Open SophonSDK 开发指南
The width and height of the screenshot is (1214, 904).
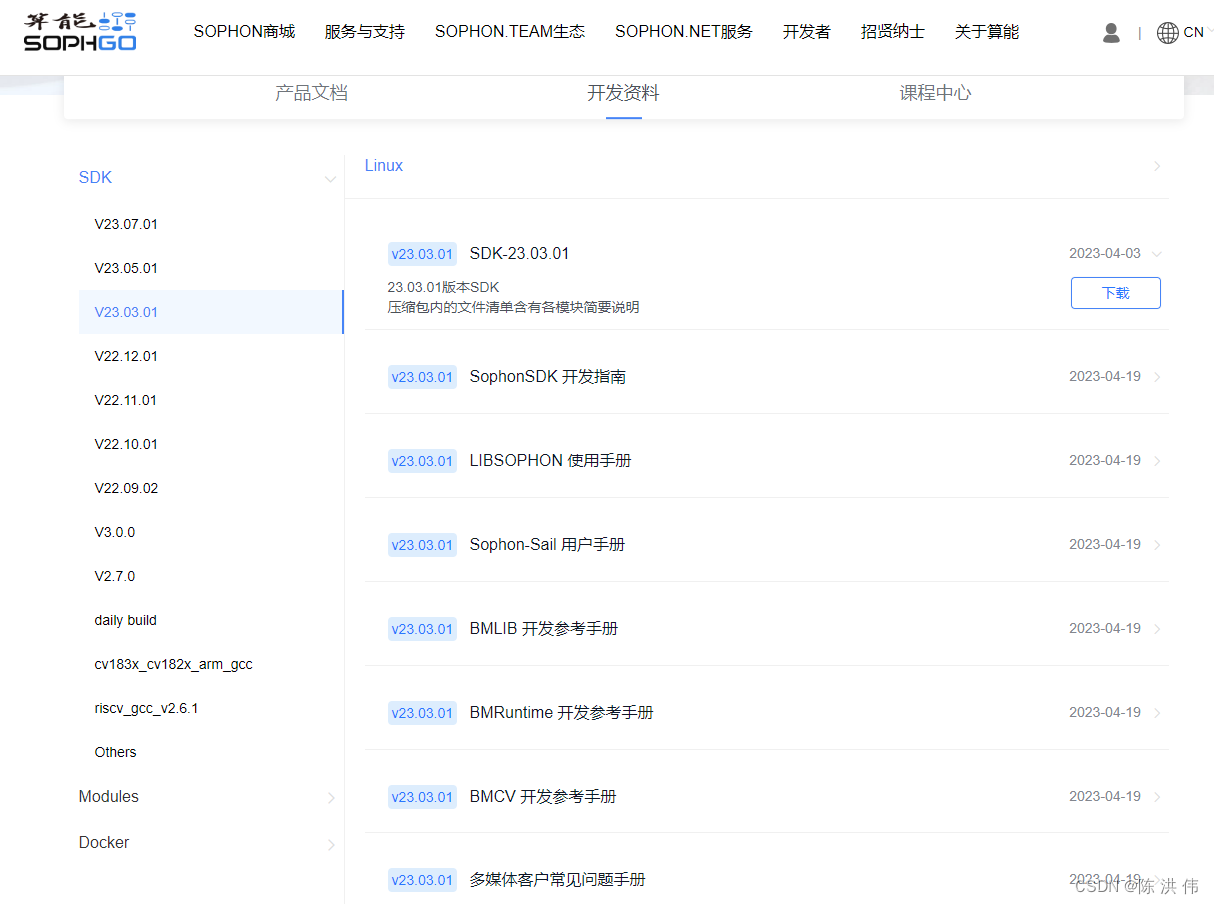[x=547, y=376]
